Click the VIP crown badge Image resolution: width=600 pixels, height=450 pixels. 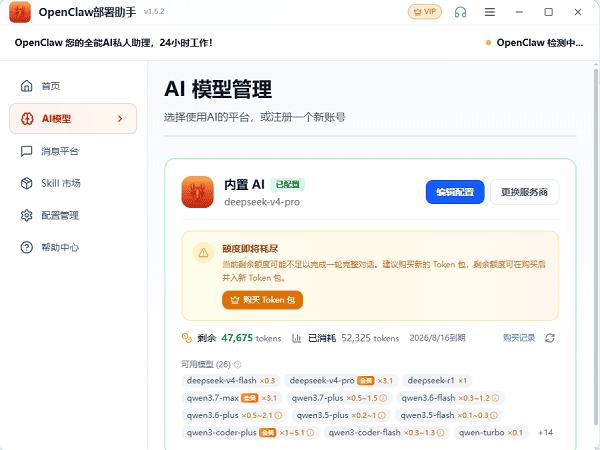(425, 12)
